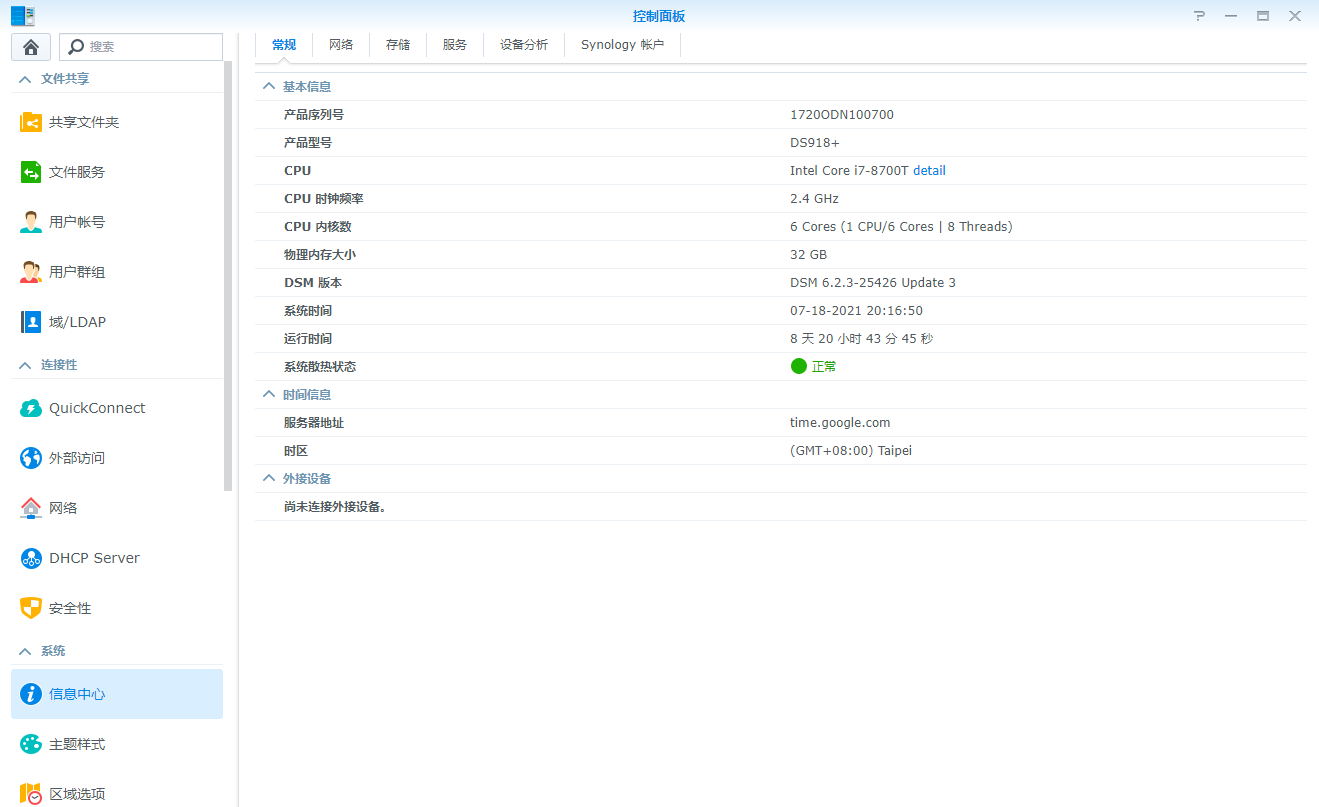The image size is (1319, 807).
Task: Open 共享文件夹 via its folder icon
Action: tap(31, 122)
